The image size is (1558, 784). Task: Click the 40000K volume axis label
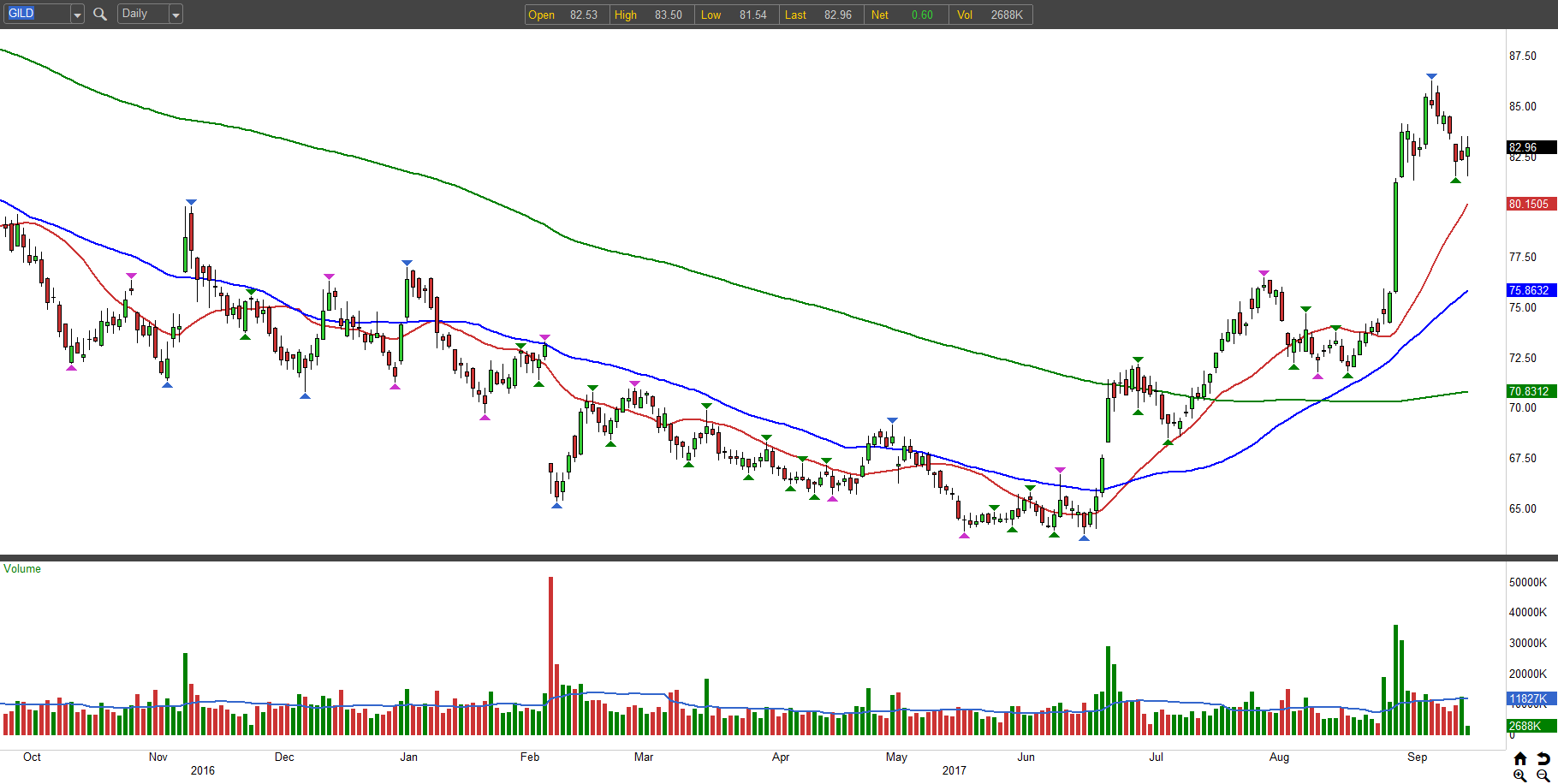pos(1528,612)
